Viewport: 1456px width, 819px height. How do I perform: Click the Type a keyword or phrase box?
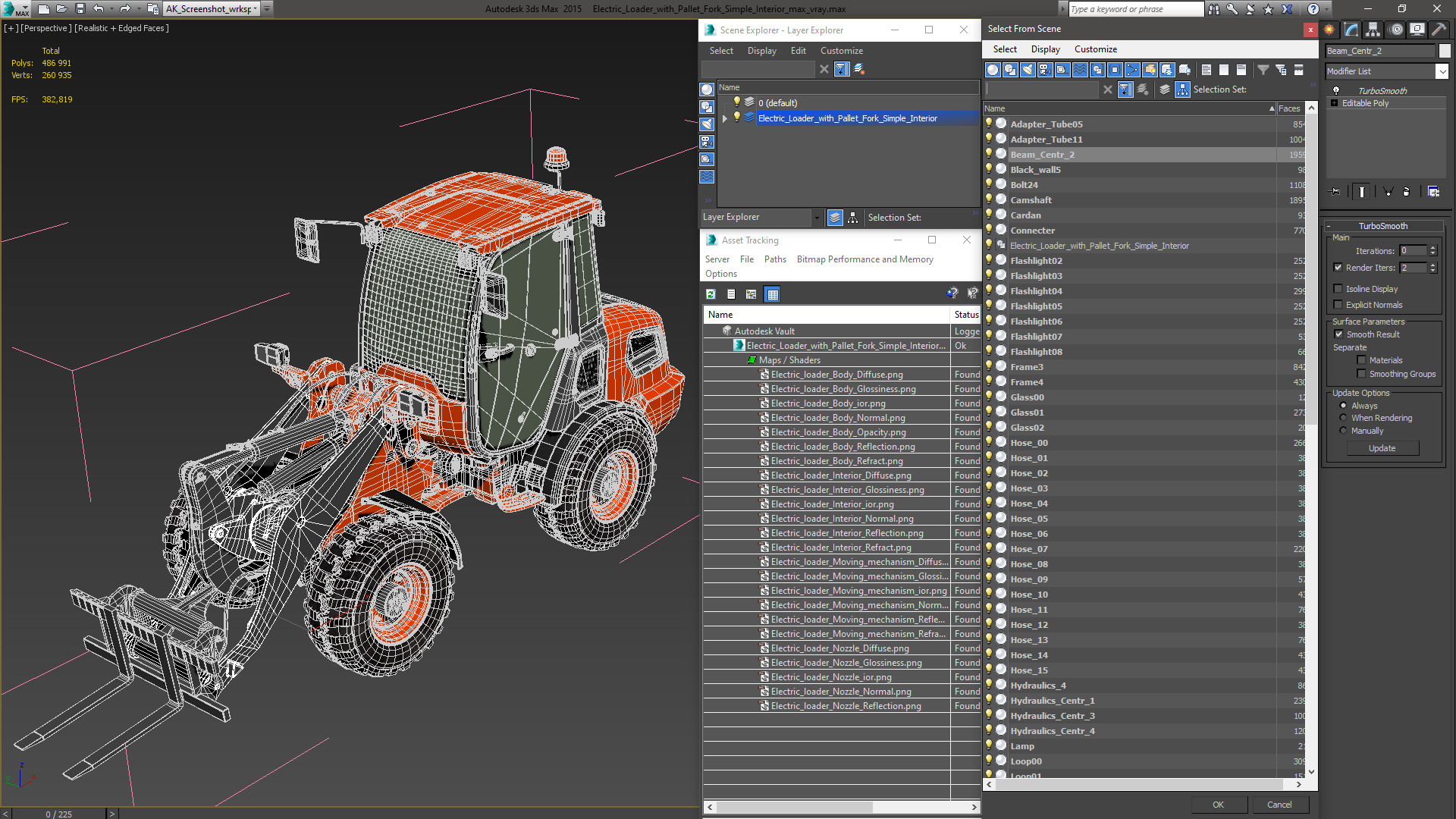pos(1135,9)
